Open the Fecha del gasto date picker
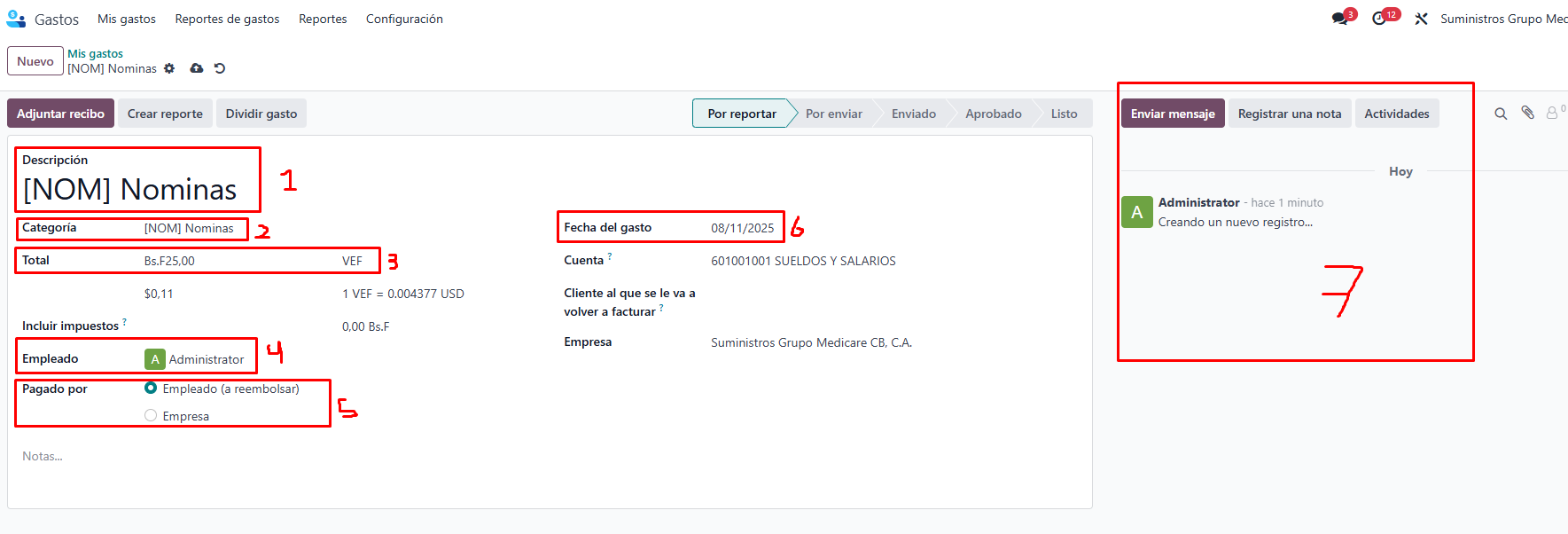 point(743,228)
